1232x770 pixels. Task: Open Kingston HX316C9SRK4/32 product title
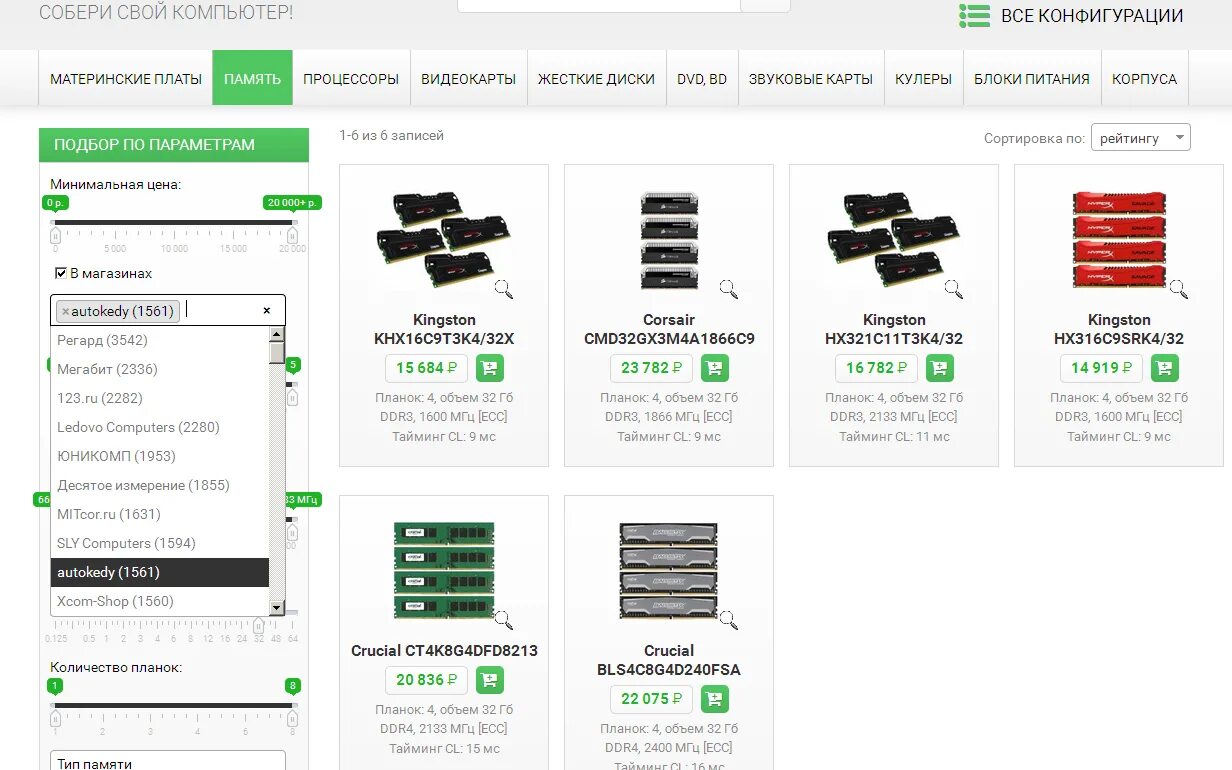click(1119, 329)
